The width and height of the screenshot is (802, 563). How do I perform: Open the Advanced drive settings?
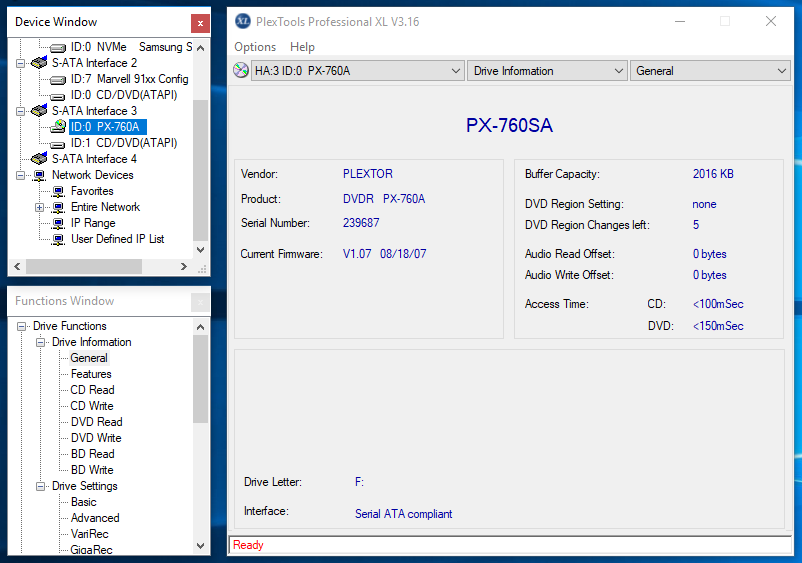[x=95, y=517]
